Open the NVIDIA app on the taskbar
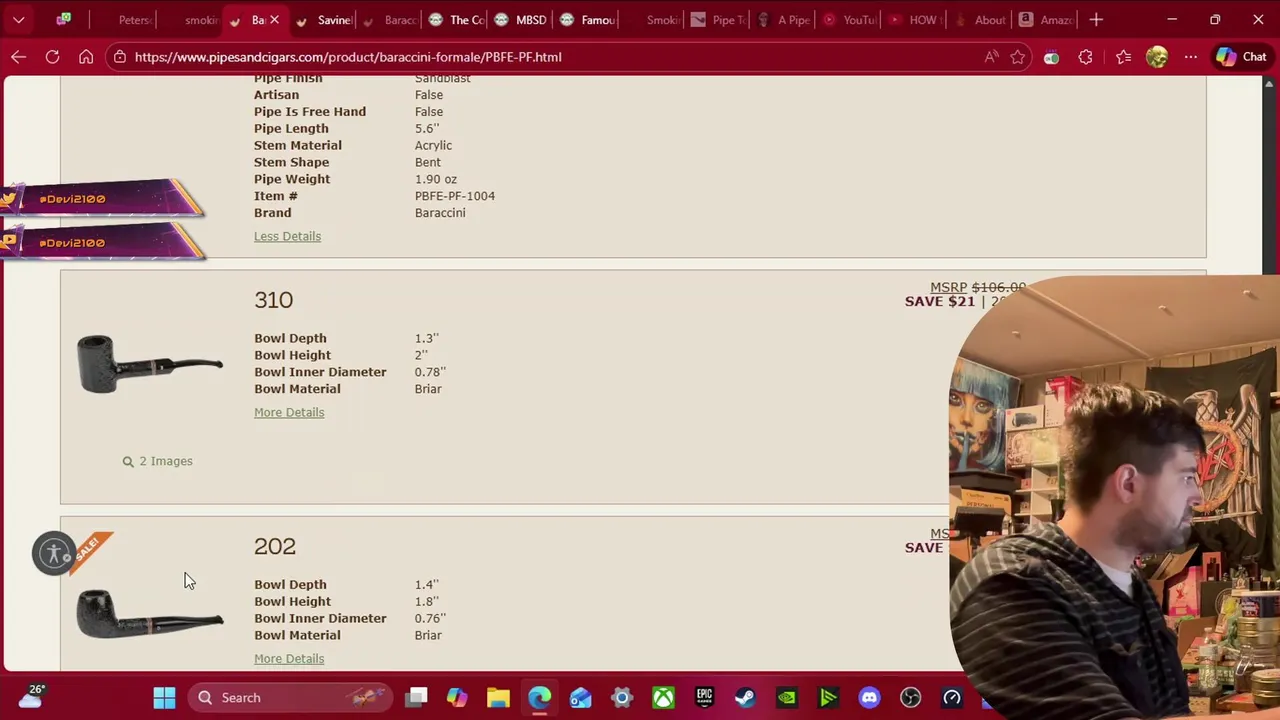The image size is (1280, 720). (787, 697)
